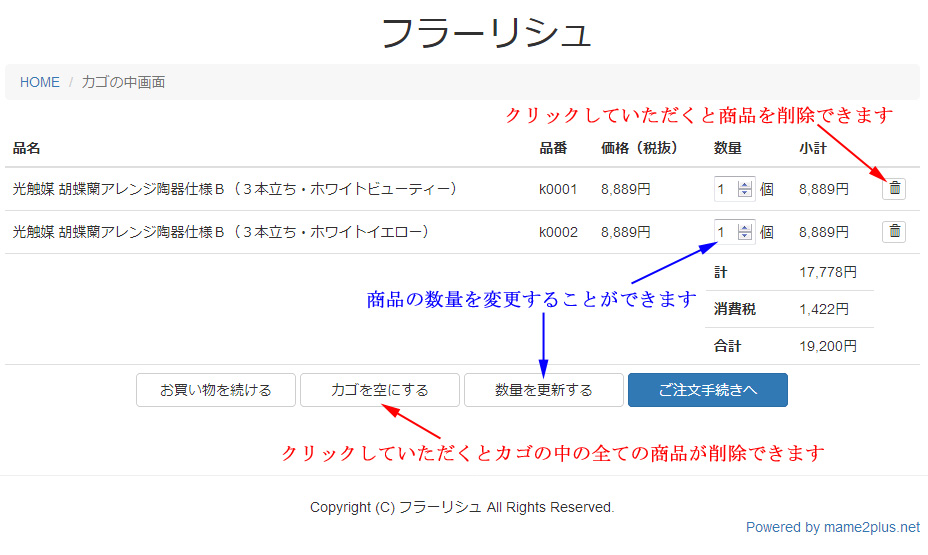The height and width of the screenshot is (555, 928).
Task: Click 品番 column header
Action: coord(553,149)
